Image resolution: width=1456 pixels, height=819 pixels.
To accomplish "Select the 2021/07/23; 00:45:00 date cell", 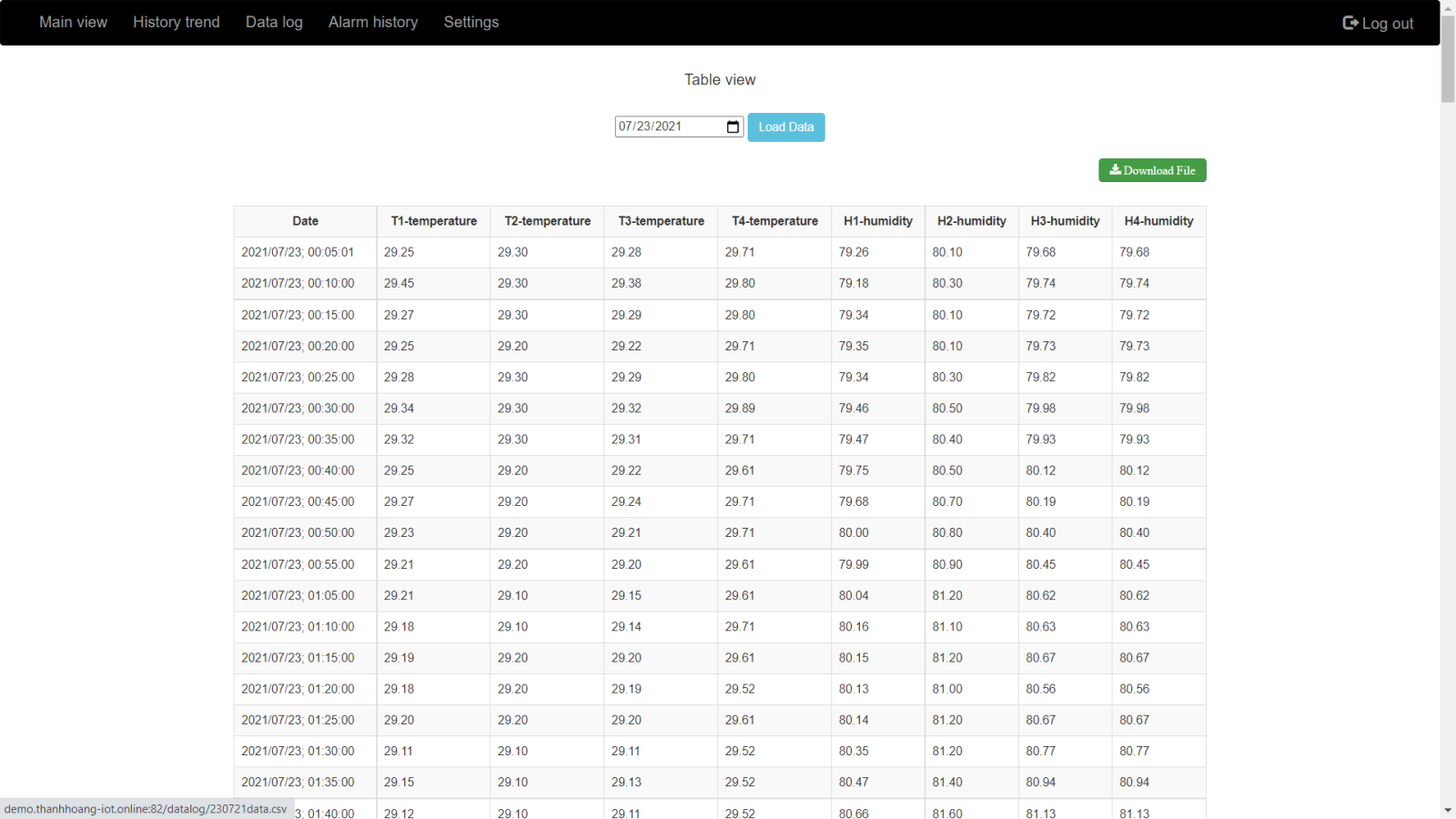I will coord(306,501).
